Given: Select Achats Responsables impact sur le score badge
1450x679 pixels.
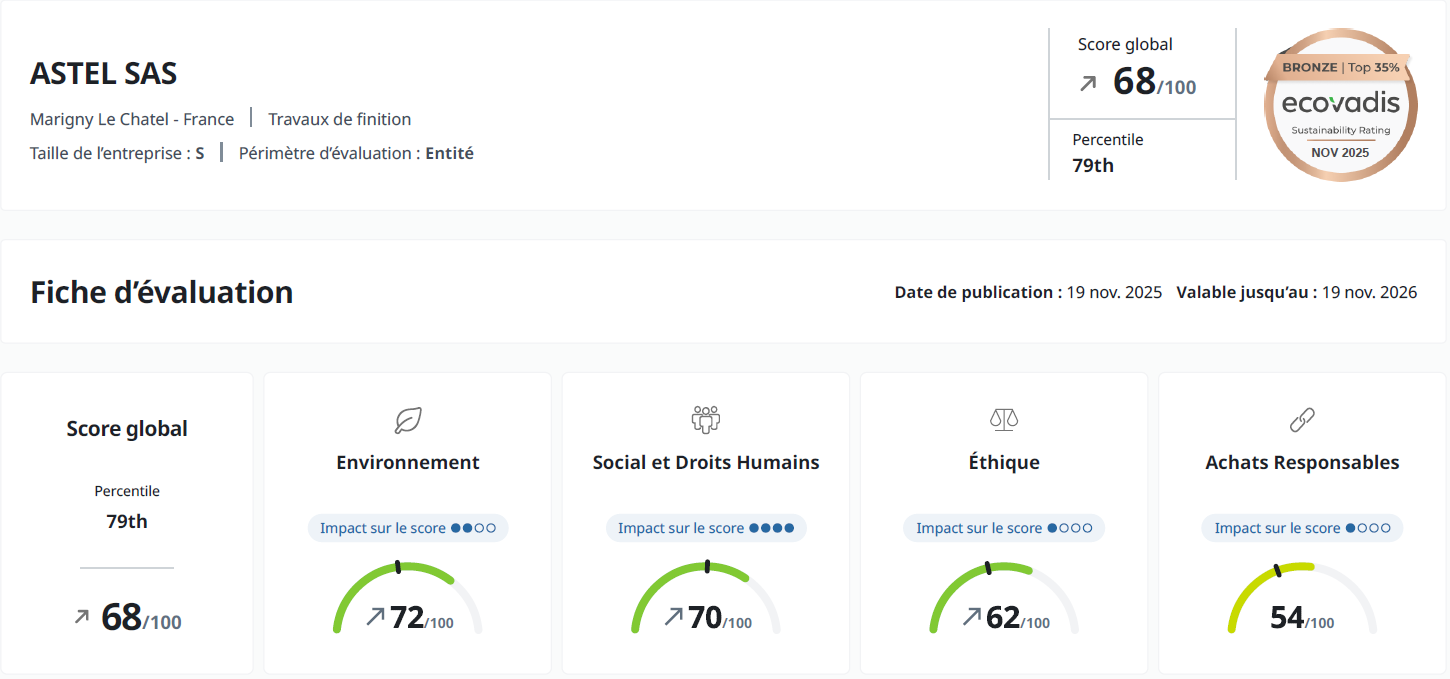Looking at the screenshot, I should (1302, 528).
